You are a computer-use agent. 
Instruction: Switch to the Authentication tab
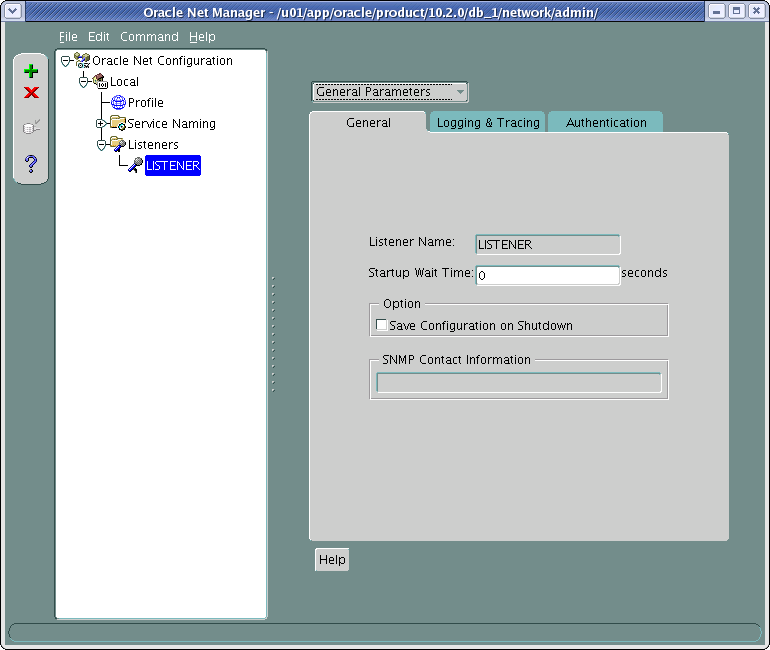[x=606, y=122]
